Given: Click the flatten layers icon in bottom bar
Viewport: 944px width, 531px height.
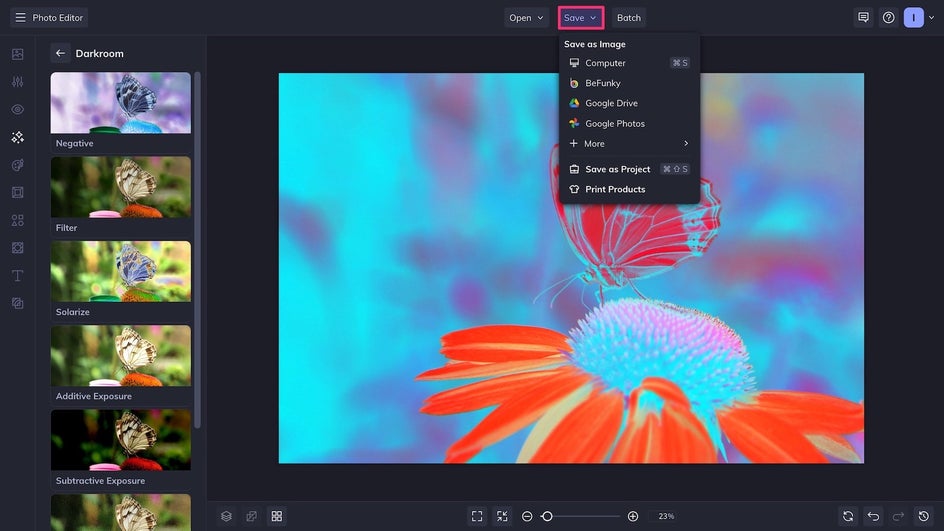Looking at the screenshot, I should tap(252, 516).
